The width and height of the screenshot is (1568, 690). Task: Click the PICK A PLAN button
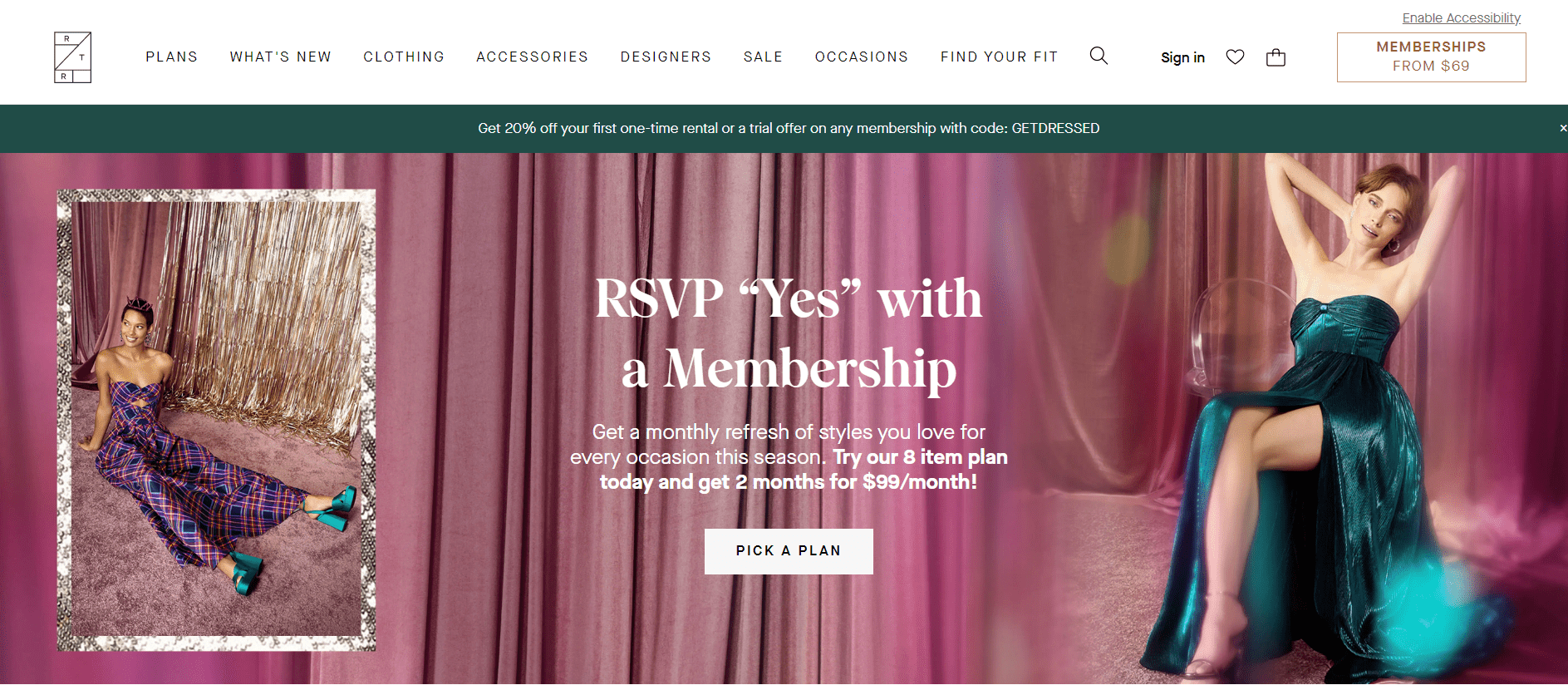(789, 550)
